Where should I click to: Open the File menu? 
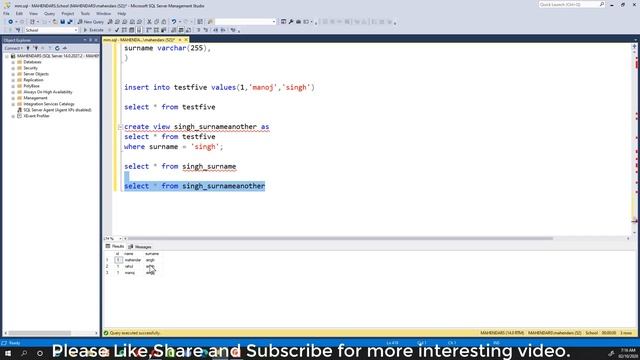[x=6, y=13]
